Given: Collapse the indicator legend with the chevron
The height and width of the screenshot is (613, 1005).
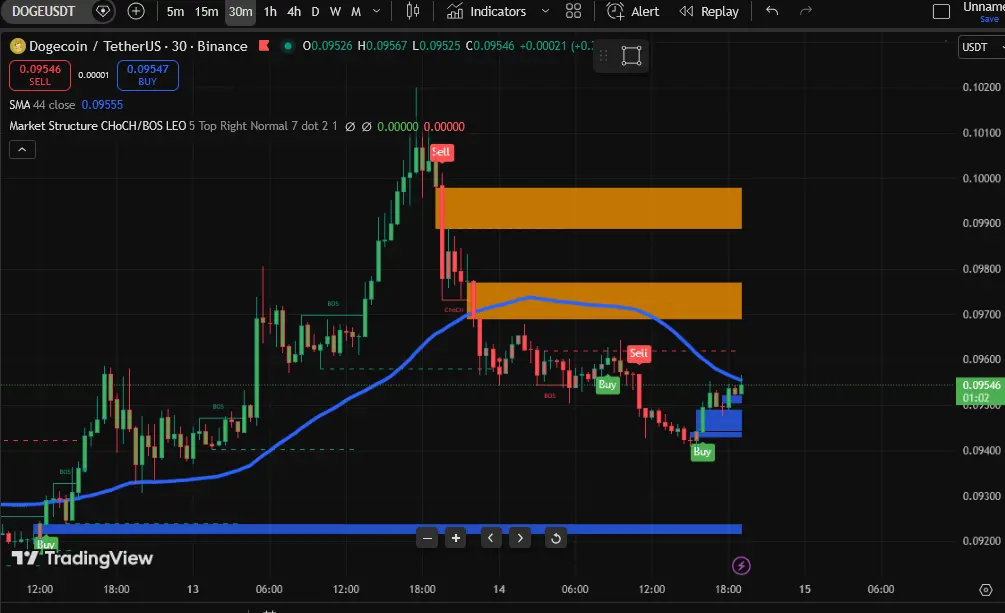Looking at the screenshot, I should [22, 149].
